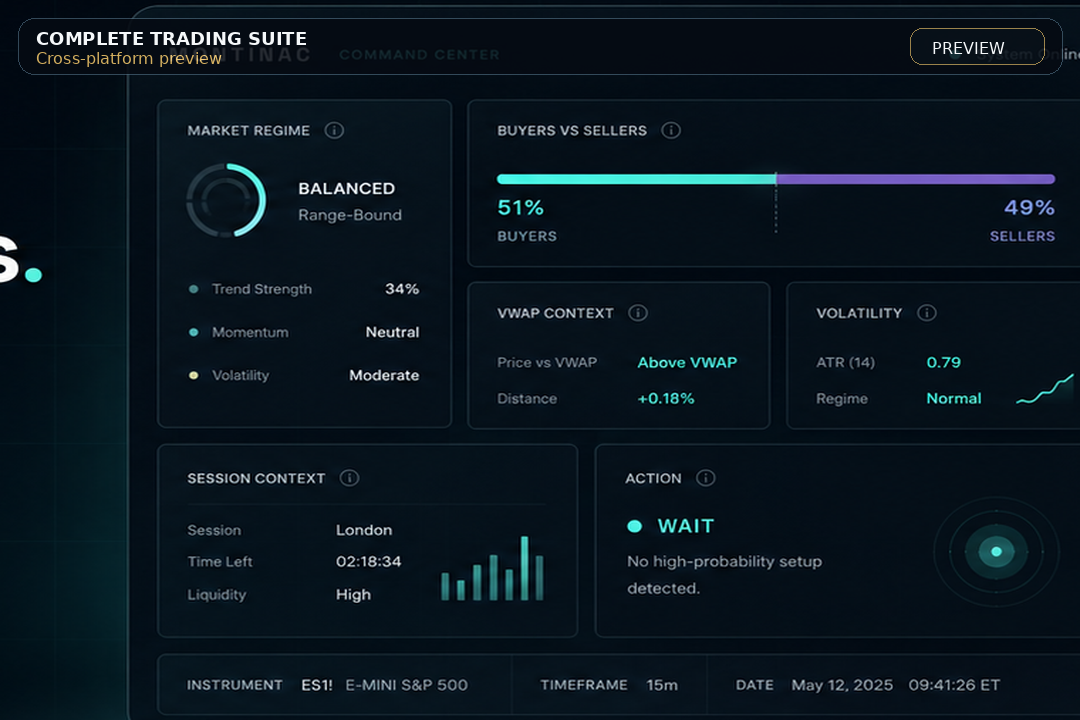Click the 51% buyers value
Screen dimensions: 1080x720
pyautogui.click(x=521, y=207)
